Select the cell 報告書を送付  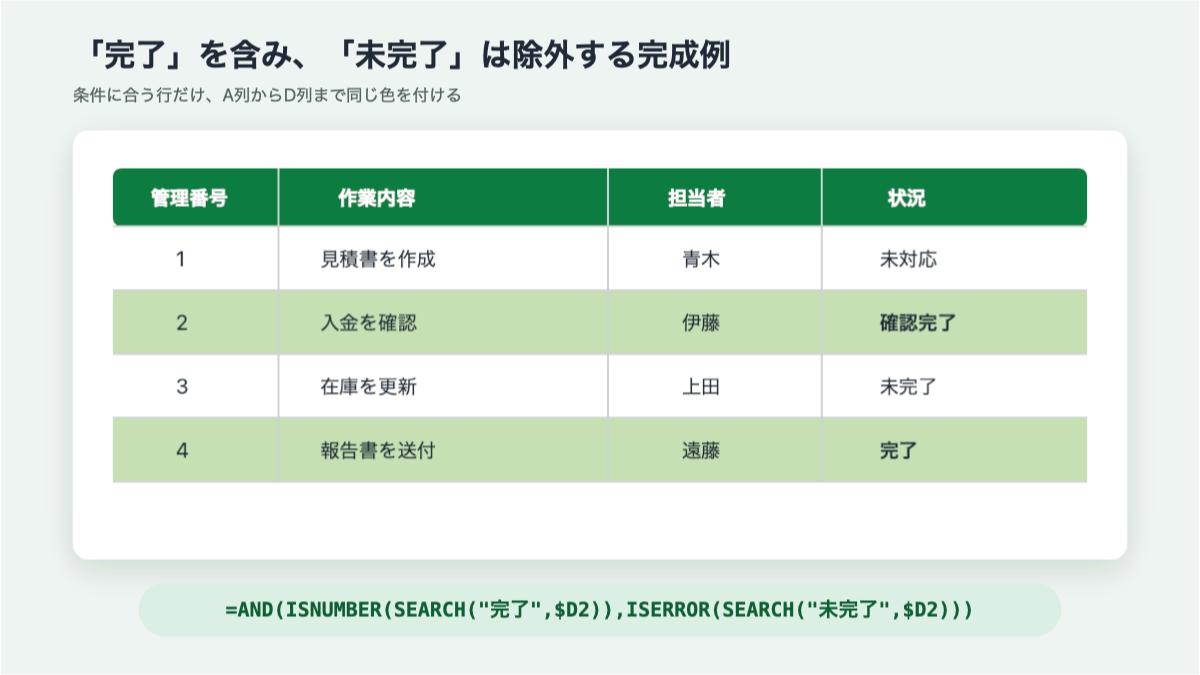click(443, 450)
